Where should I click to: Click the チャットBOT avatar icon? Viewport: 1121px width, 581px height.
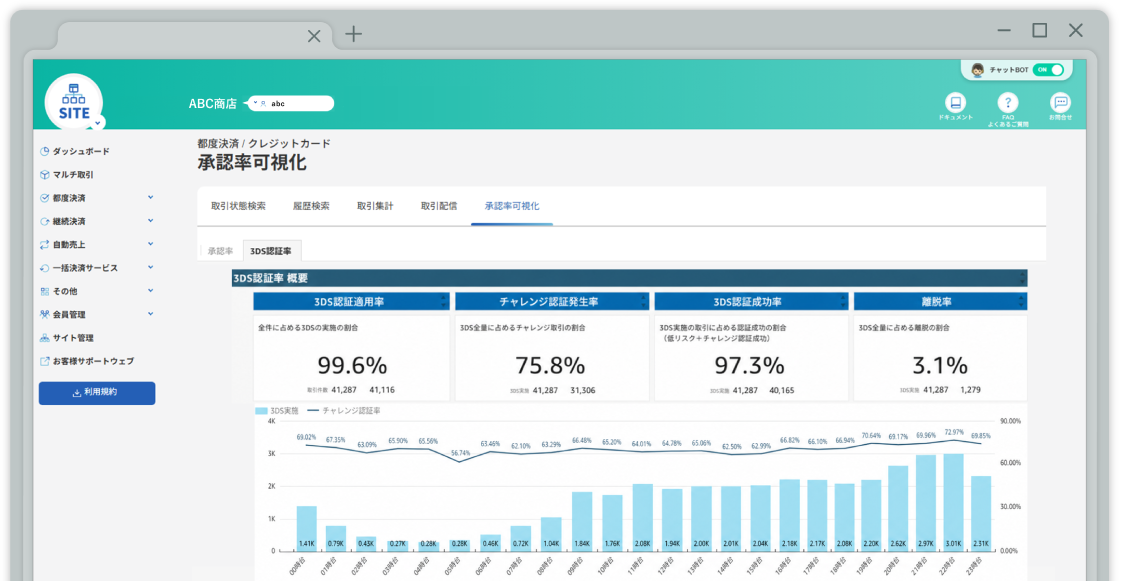[977, 69]
